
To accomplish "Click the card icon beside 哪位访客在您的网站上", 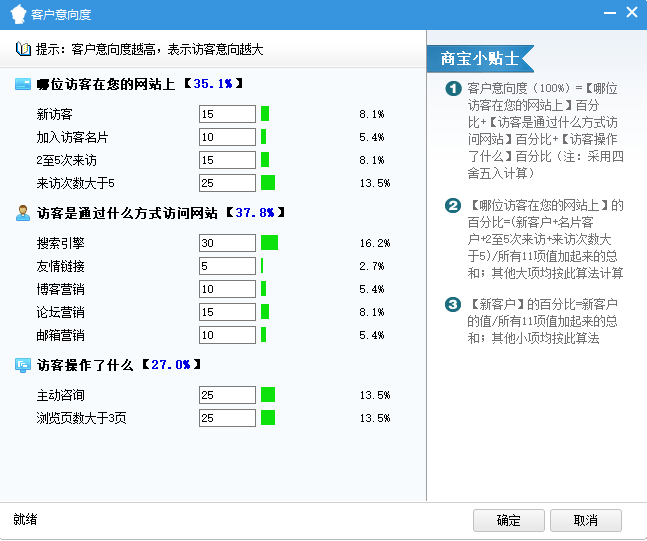I will (23, 84).
